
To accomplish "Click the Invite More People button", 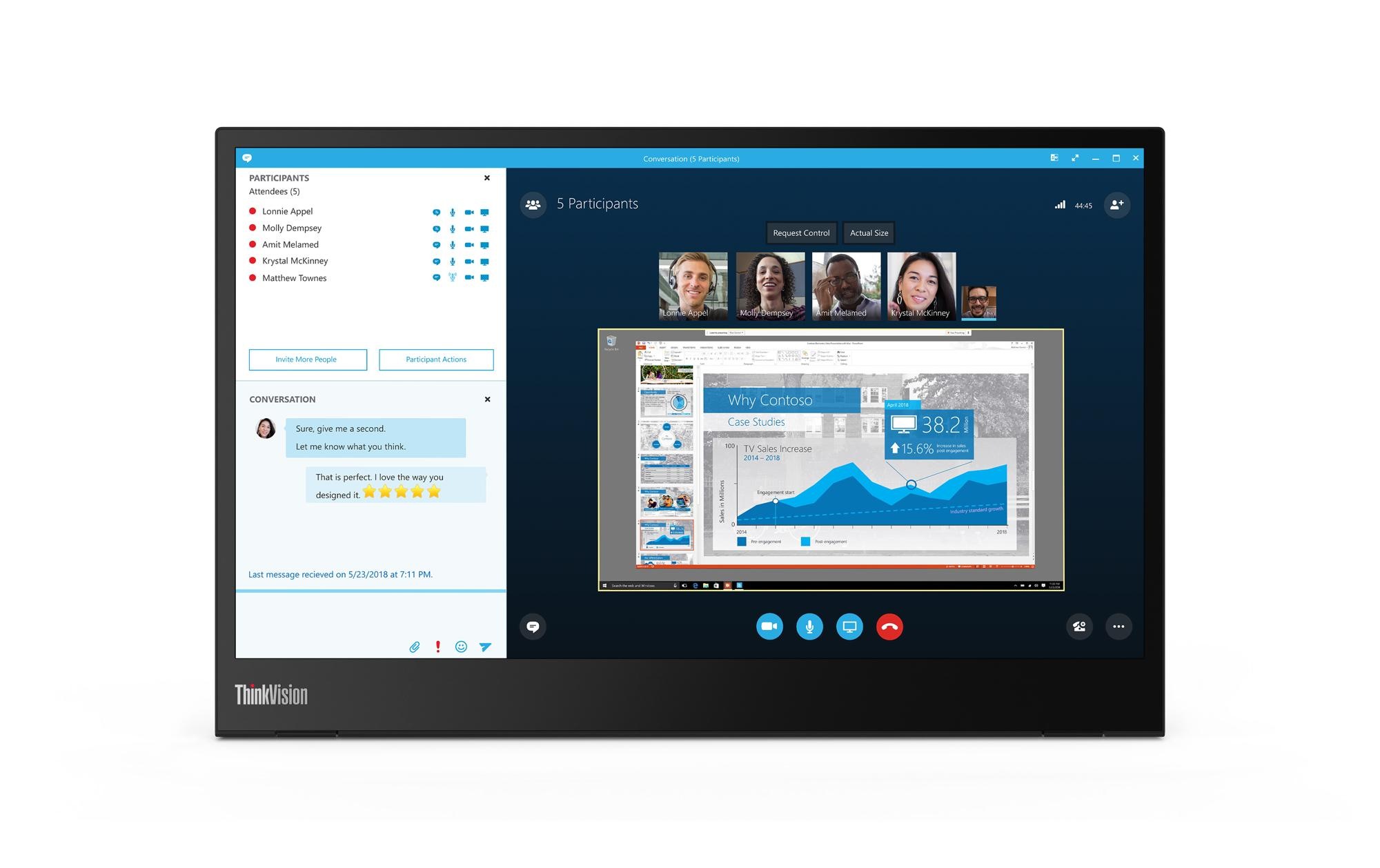I will point(305,359).
